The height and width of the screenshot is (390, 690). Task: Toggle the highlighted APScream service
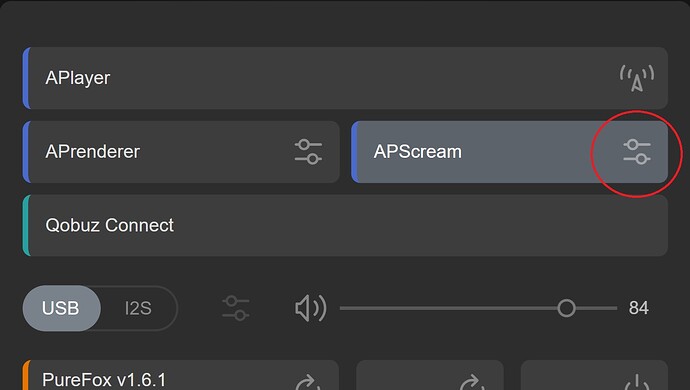pyautogui.click(x=510, y=152)
